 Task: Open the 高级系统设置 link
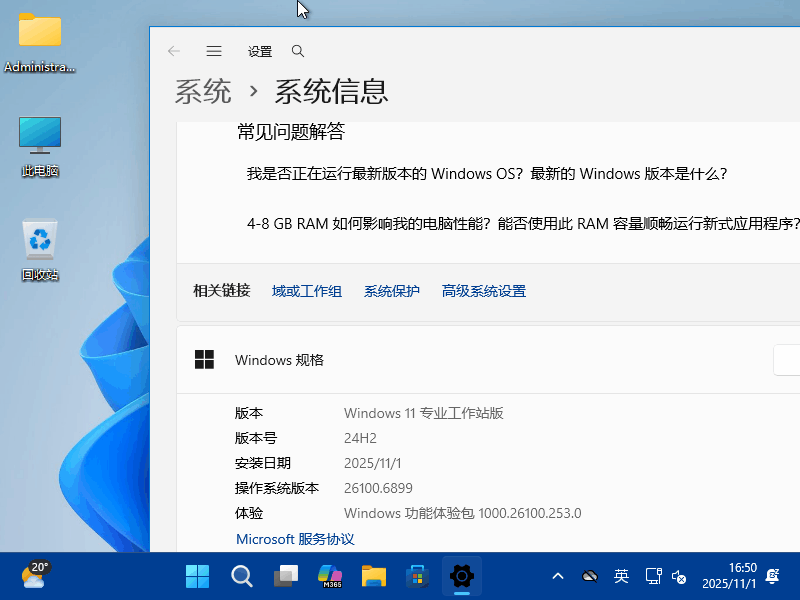tap(483, 290)
